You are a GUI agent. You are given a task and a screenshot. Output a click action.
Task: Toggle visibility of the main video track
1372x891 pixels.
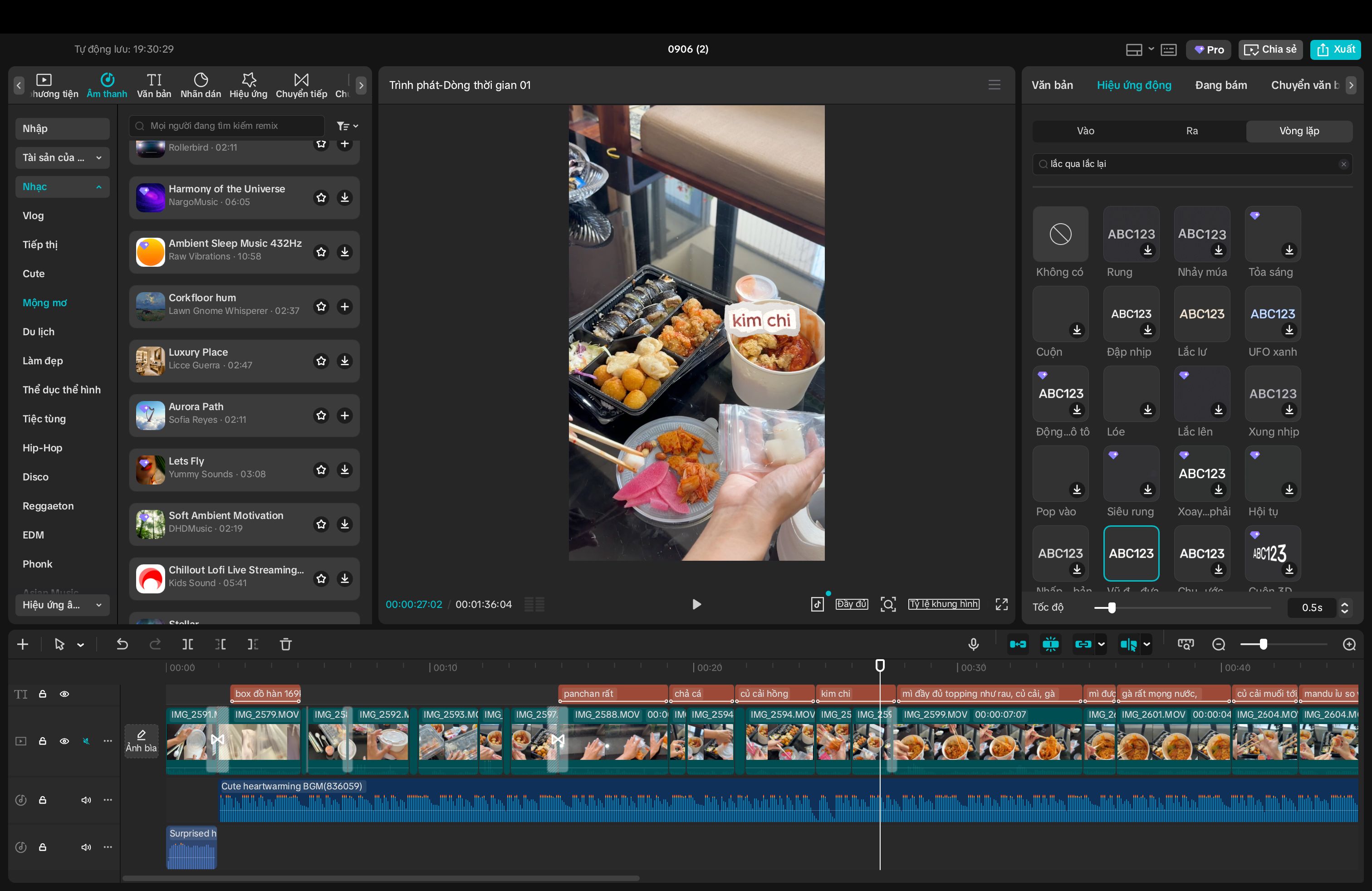64,741
